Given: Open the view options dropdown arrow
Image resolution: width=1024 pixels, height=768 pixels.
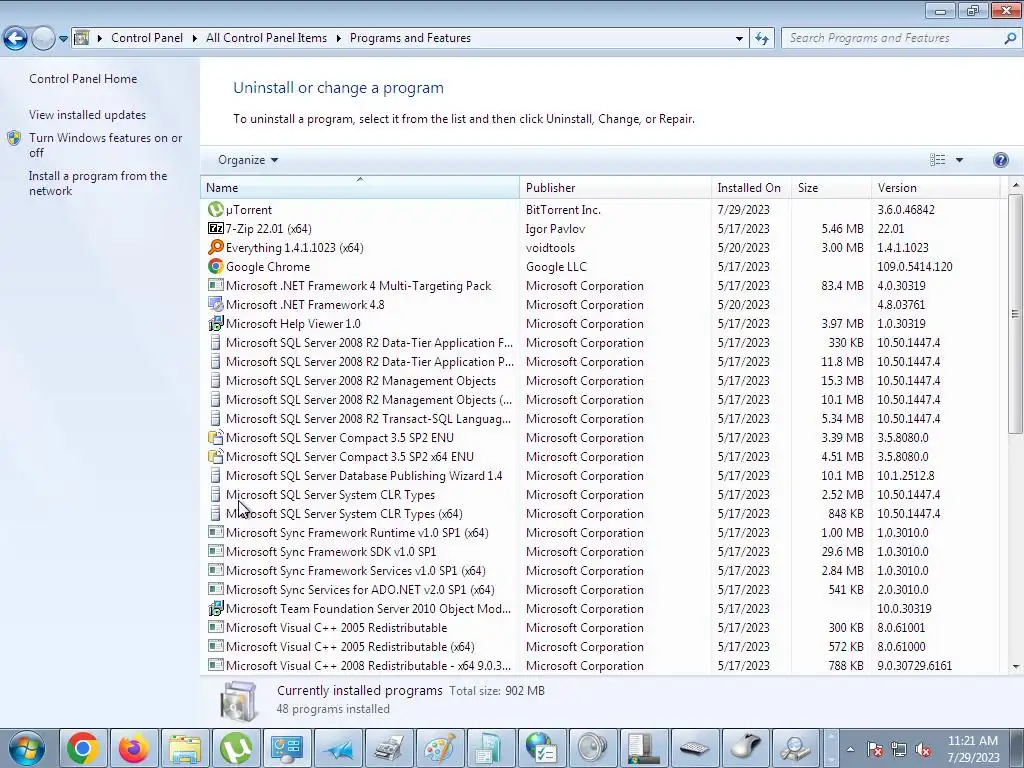Looking at the screenshot, I should coord(959,160).
